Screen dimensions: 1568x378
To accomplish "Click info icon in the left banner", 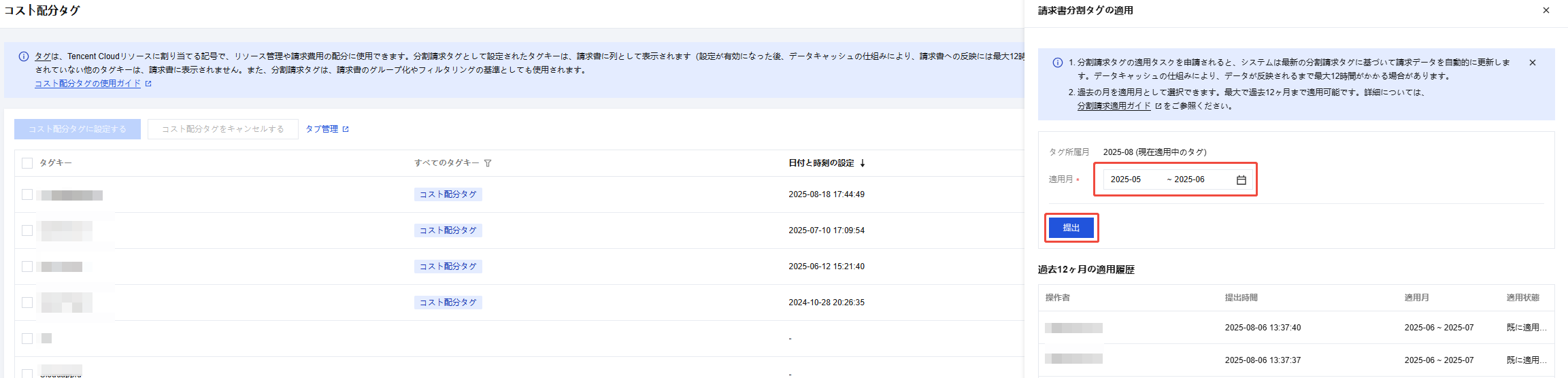I will coord(24,56).
